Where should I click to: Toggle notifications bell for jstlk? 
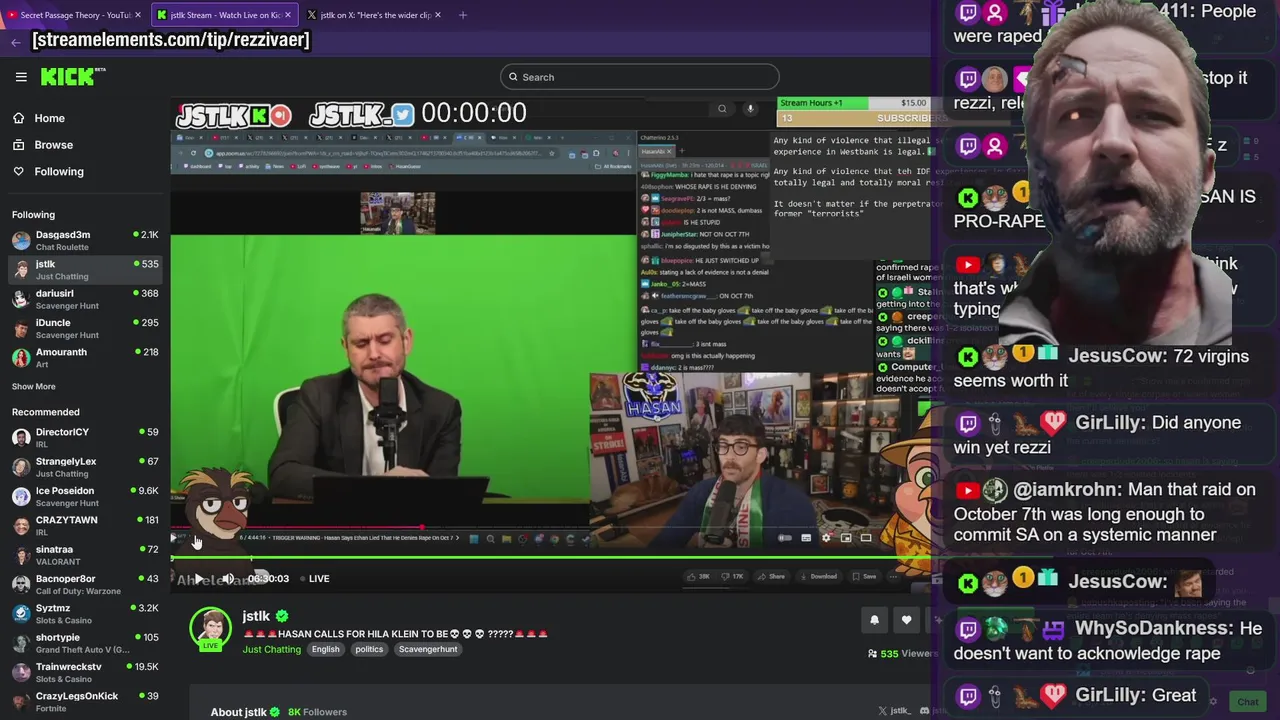tap(874, 620)
